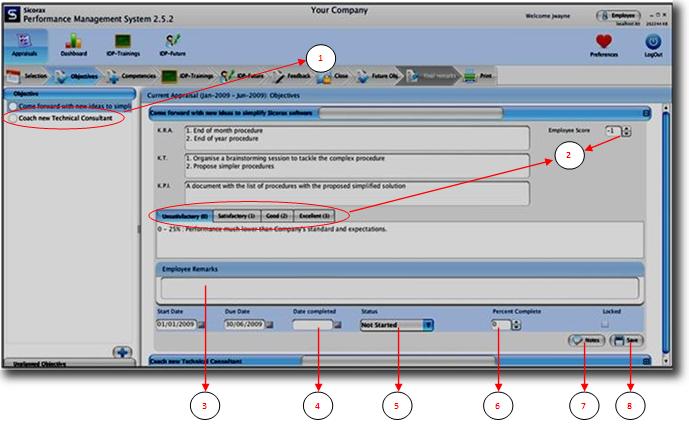Open the Start Date calendar picker
The height and width of the screenshot is (425, 689).
click(x=202, y=325)
